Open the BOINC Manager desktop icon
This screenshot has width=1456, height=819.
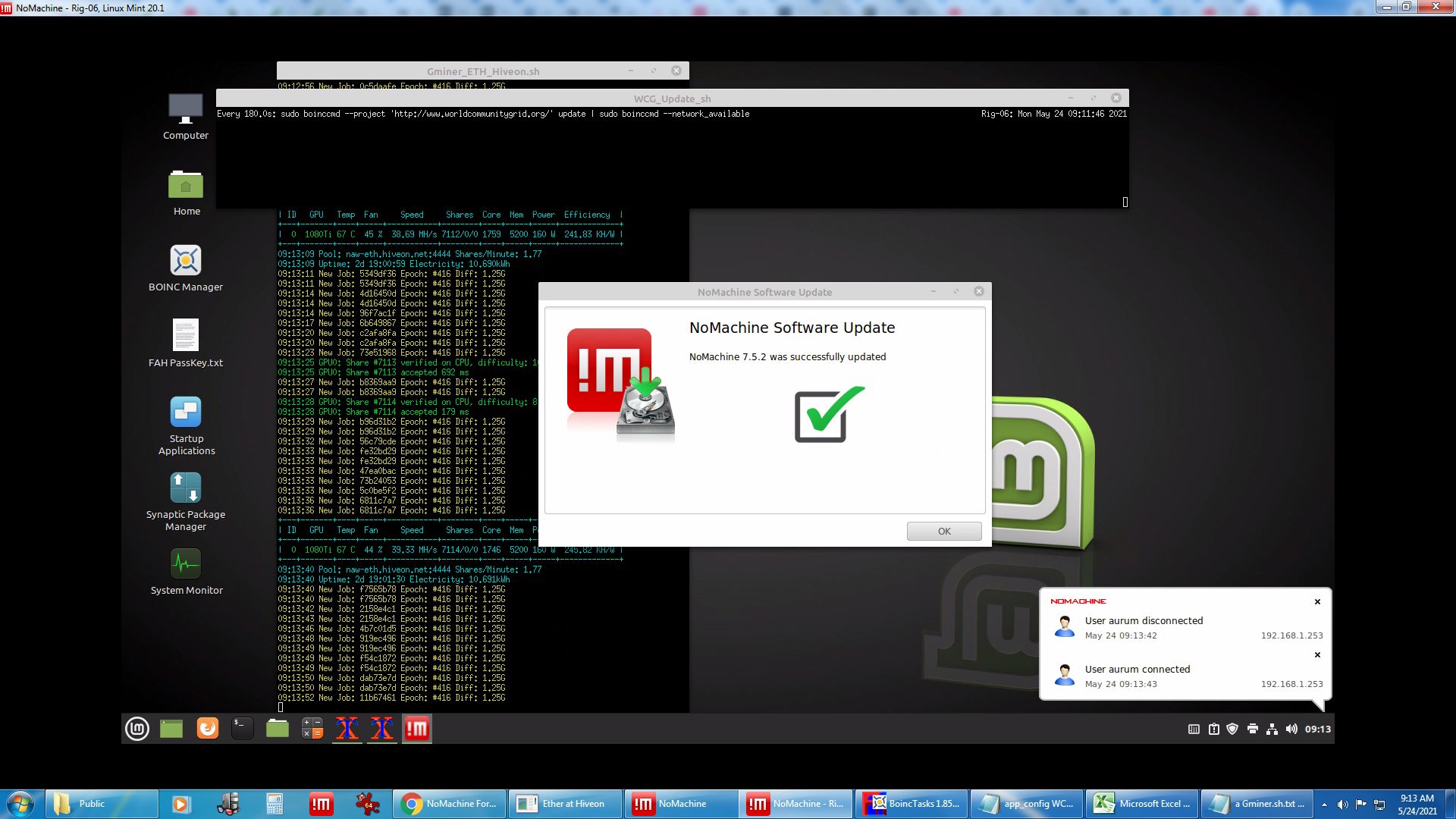(186, 262)
